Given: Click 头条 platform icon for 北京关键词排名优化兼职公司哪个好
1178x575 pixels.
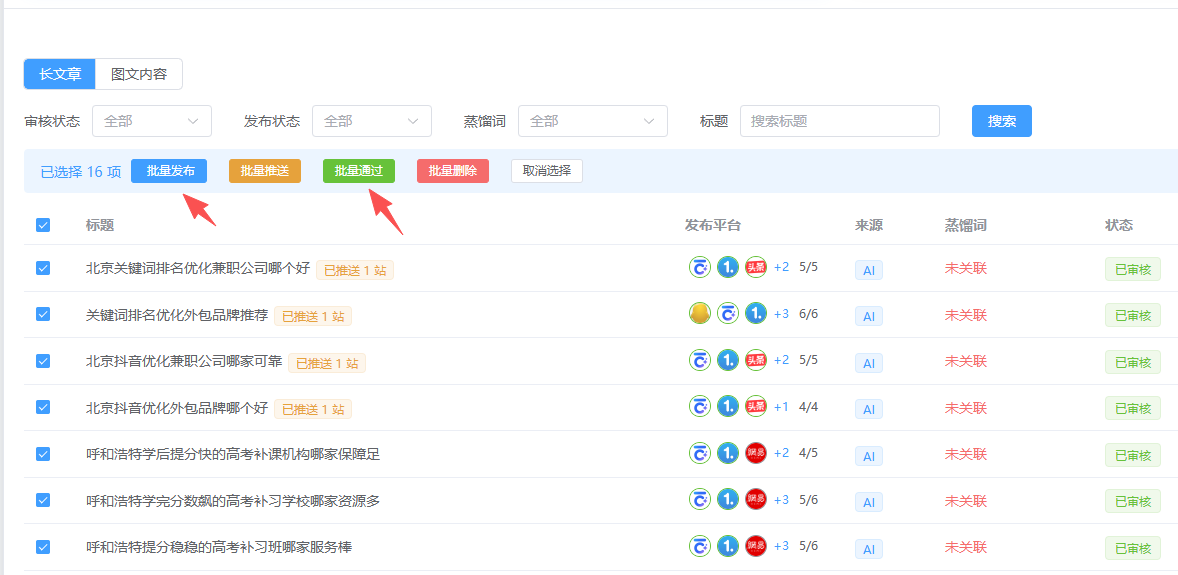Looking at the screenshot, I should coord(756,267).
